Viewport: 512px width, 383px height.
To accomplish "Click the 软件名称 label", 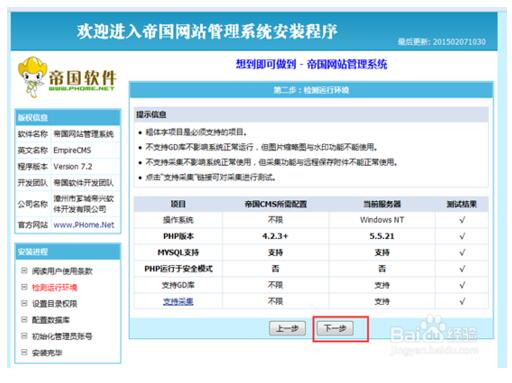I will (x=33, y=134).
